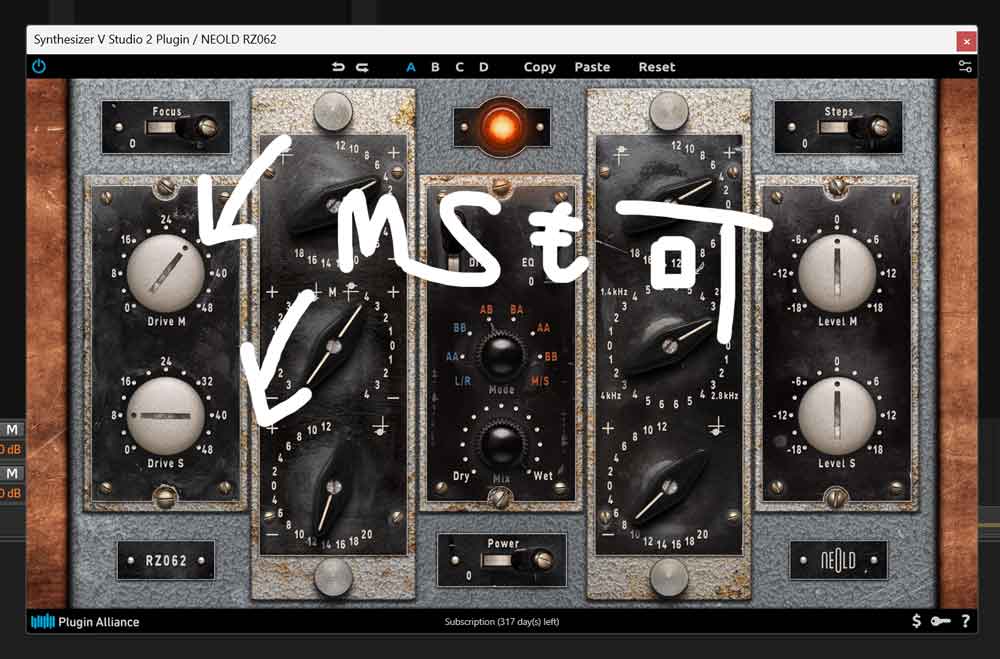Click the Plugin Alliance logo
This screenshot has width=1000, height=659.
pyautogui.click(x=85, y=622)
